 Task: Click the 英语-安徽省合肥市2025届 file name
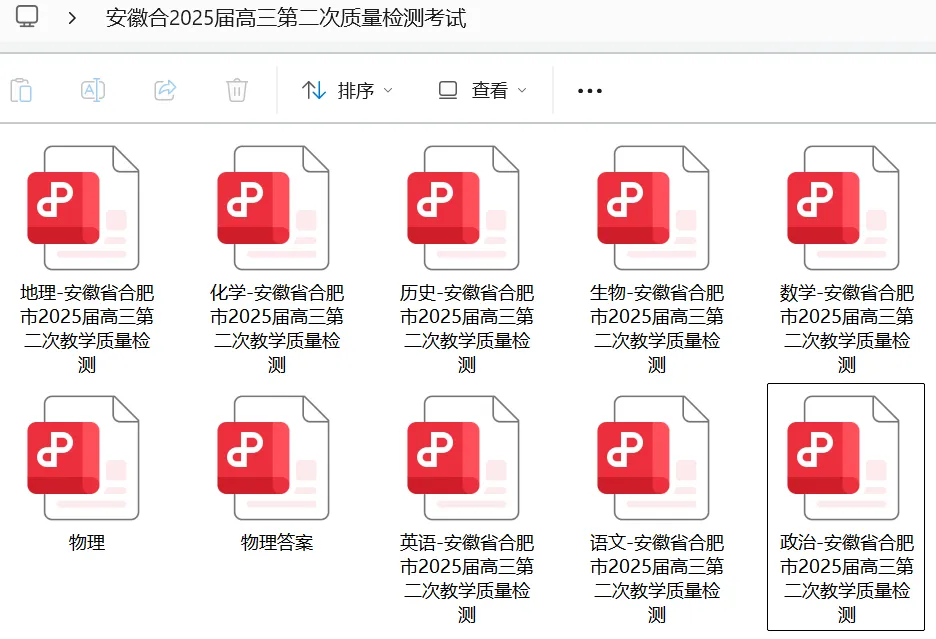(467, 578)
